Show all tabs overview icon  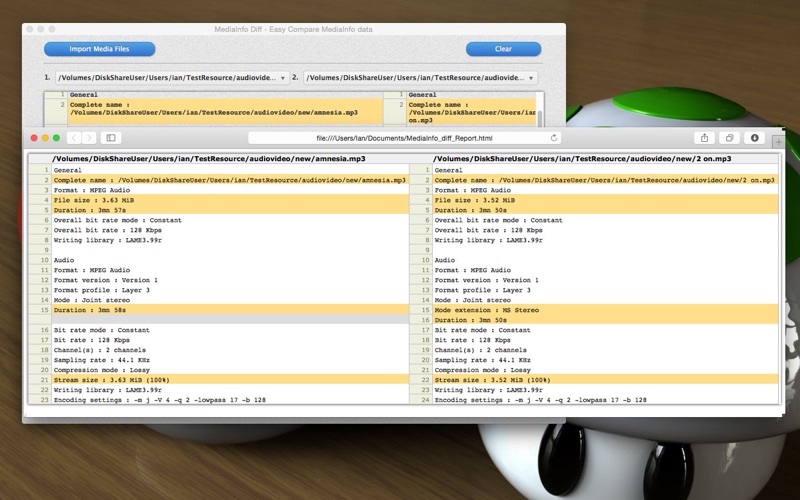tap(730, 138)
